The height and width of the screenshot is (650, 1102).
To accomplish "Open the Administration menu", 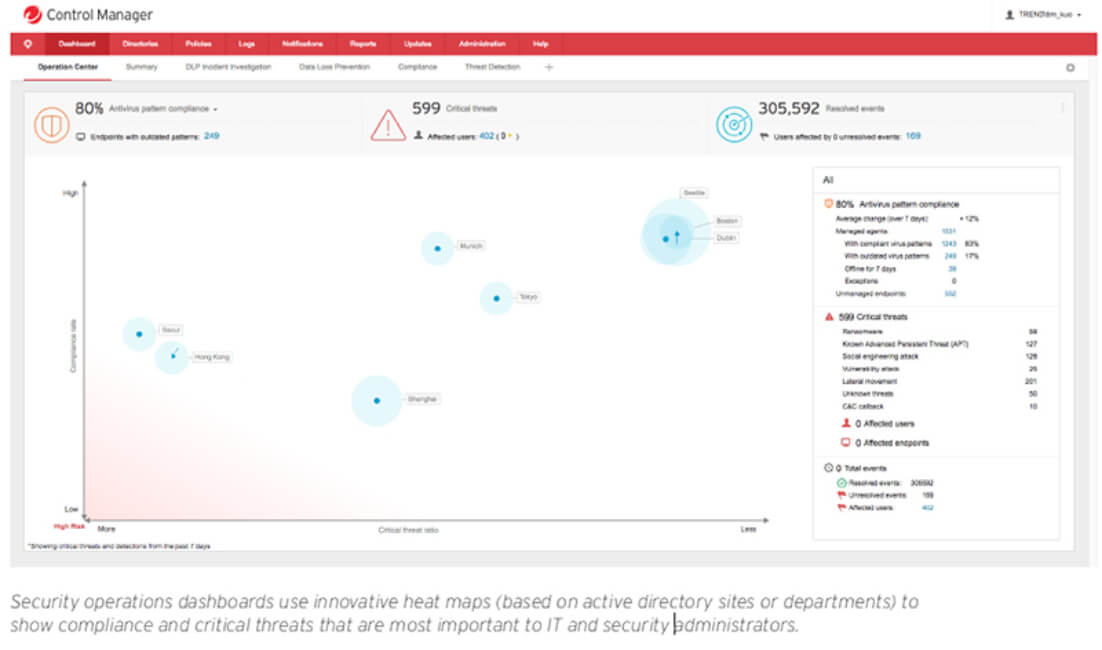I will coord(482,44).
